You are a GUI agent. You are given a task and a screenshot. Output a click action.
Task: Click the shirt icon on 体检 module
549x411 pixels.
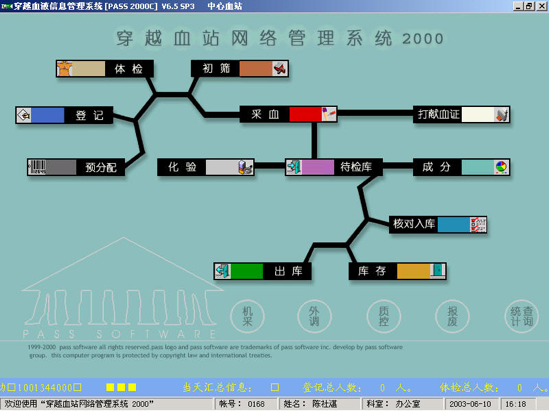coord(64,69)
